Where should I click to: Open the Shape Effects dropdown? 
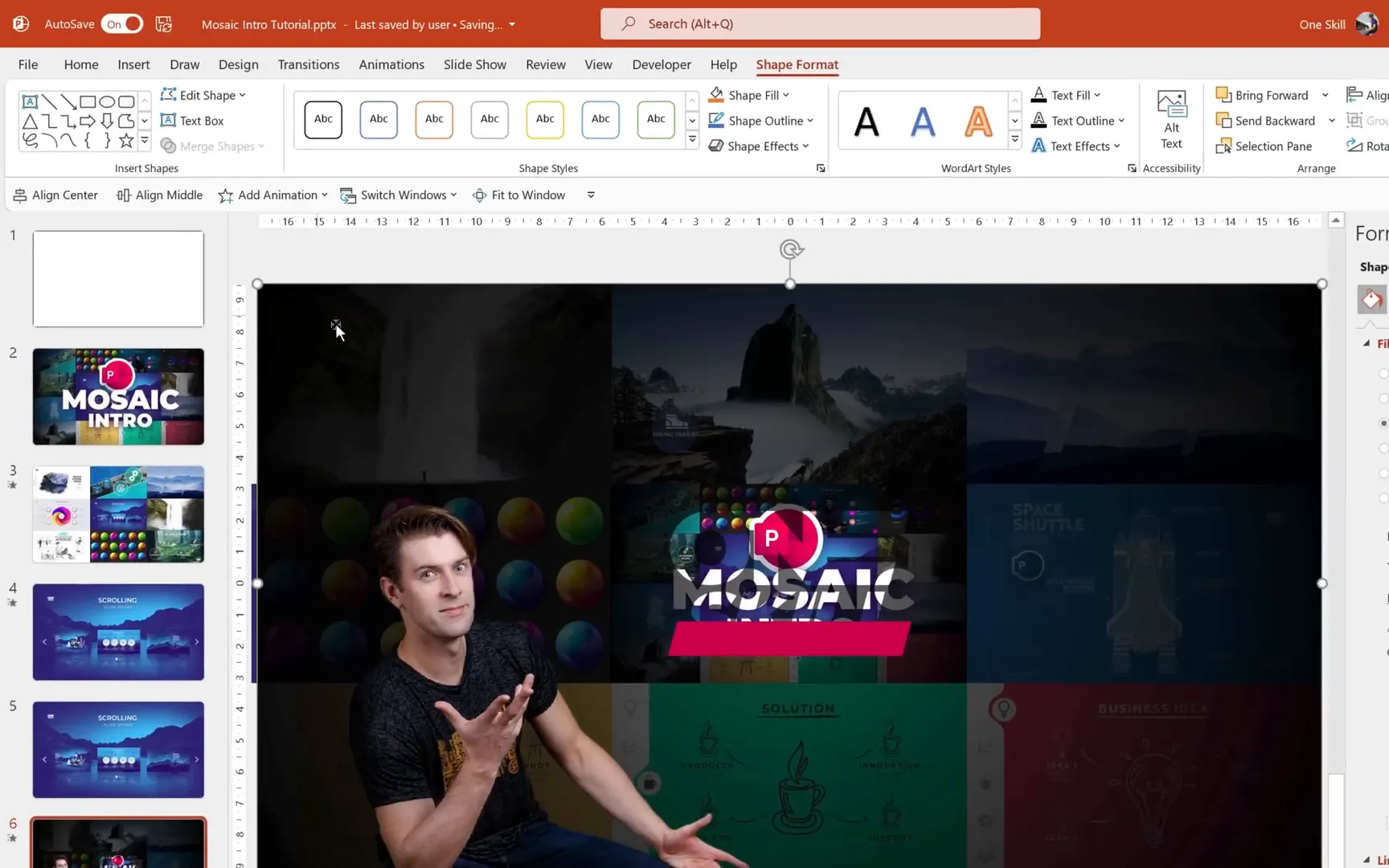[x=759, y=146]
